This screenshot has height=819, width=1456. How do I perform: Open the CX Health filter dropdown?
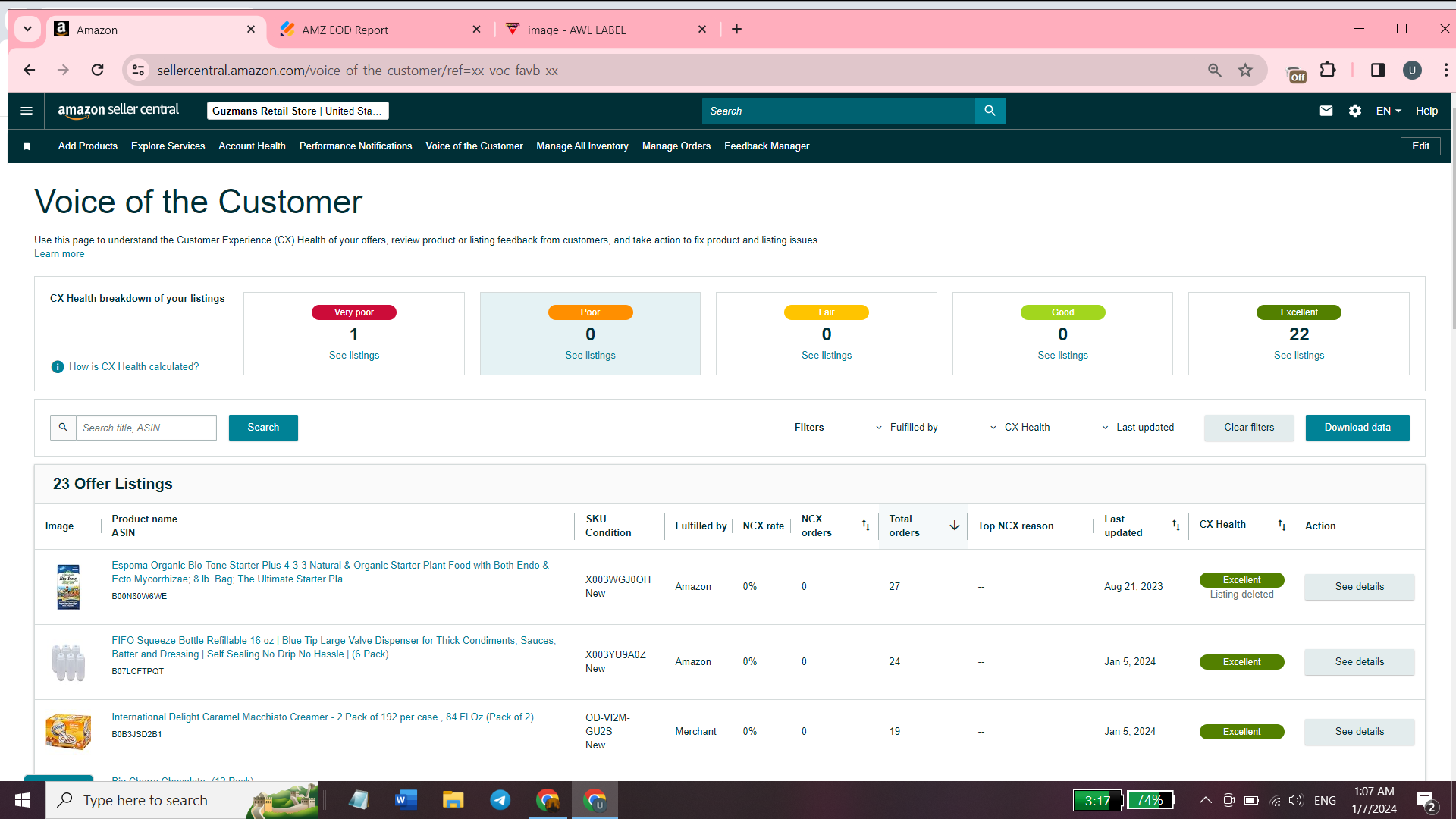coord(1020,428)
